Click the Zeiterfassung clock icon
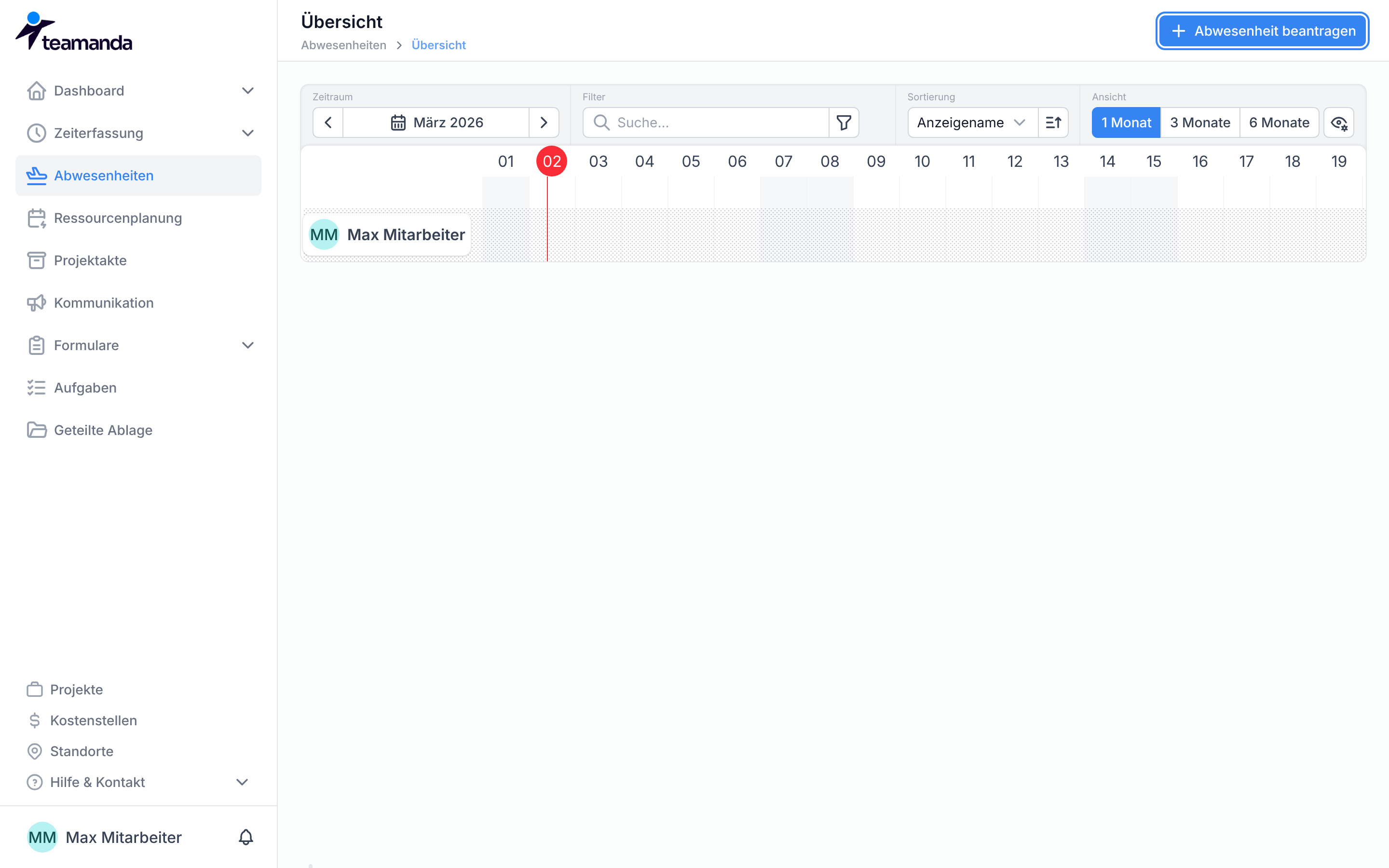 pos(36,133)
